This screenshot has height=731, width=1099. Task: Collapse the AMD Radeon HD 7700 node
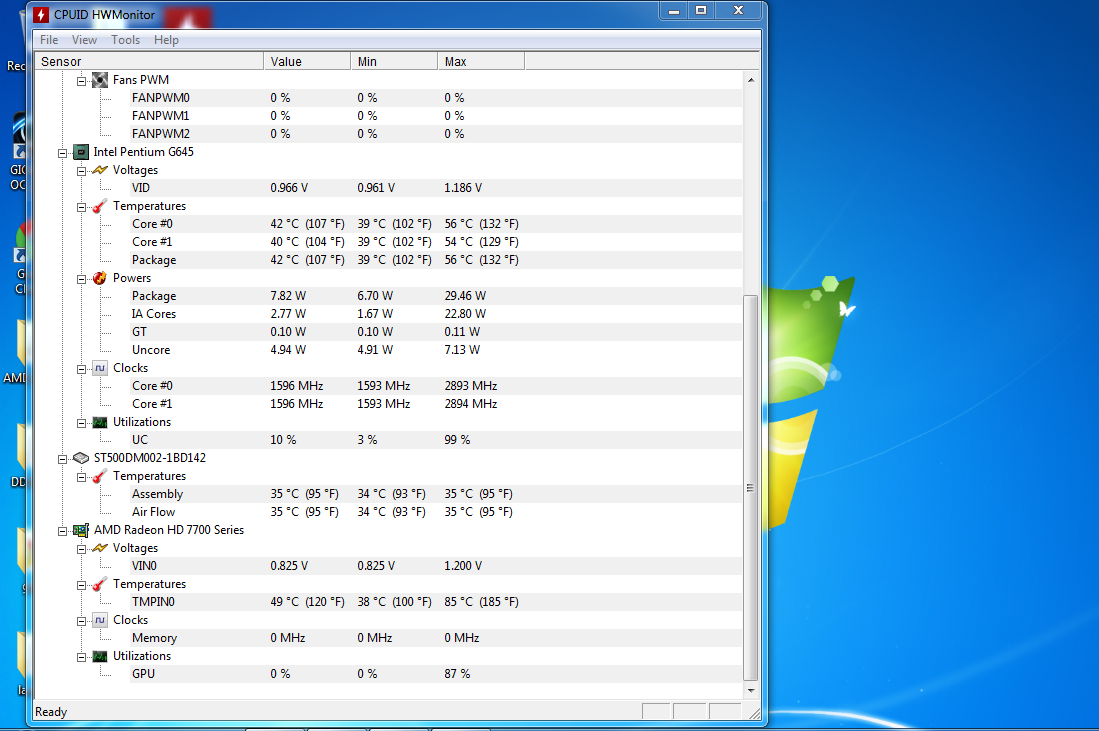(62, 531)
